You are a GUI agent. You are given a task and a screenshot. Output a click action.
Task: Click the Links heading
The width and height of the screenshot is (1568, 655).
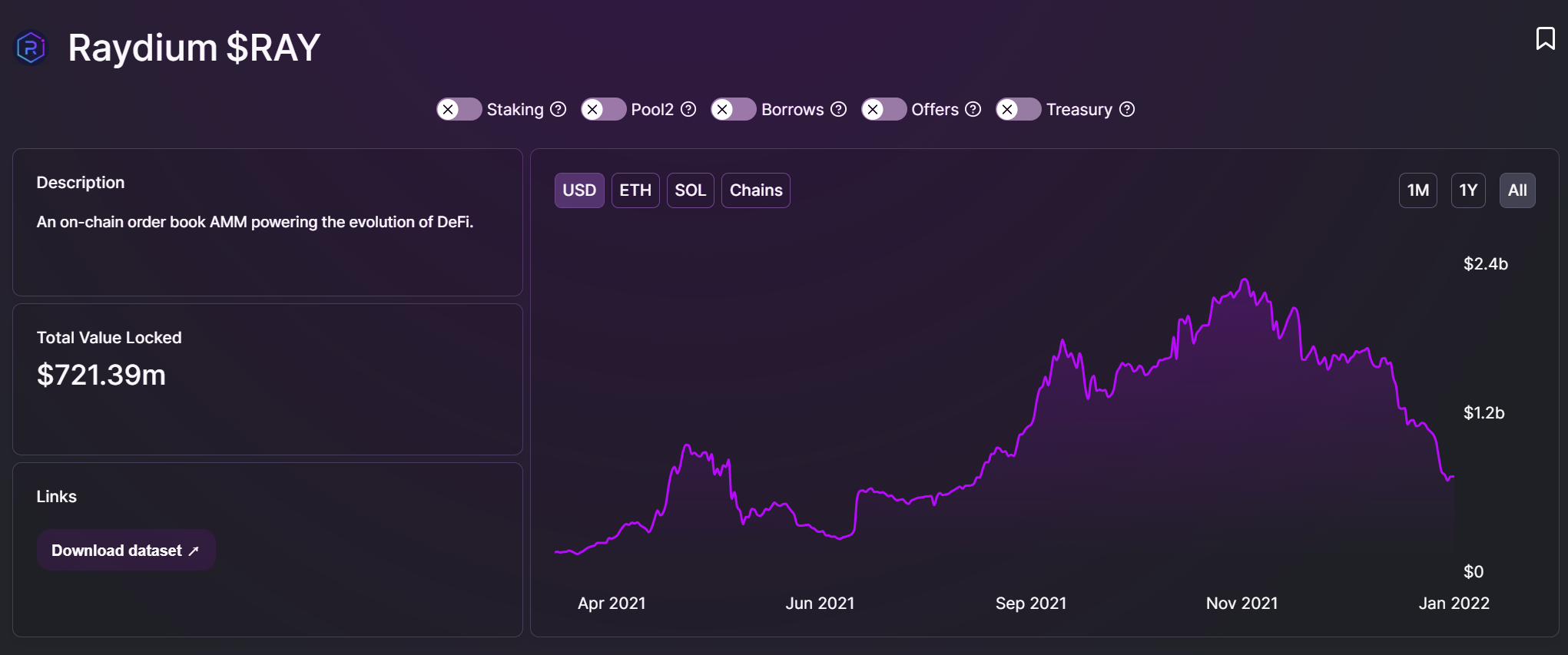[57, 497]
